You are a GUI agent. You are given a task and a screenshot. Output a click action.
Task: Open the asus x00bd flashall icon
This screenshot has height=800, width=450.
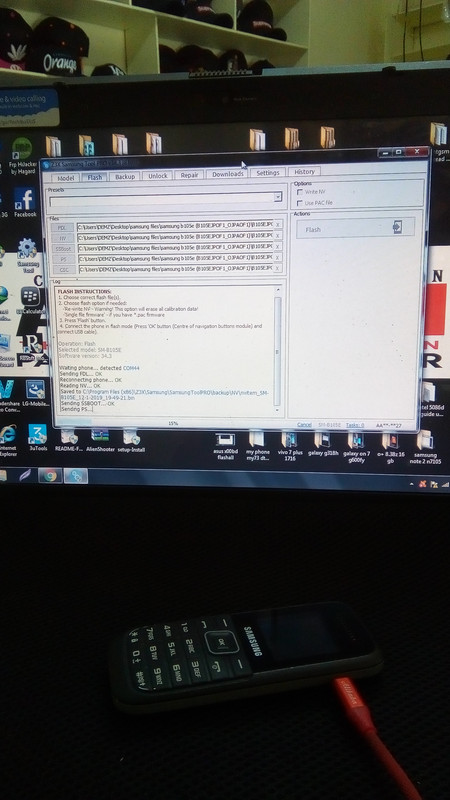click(x=226, y=446)
